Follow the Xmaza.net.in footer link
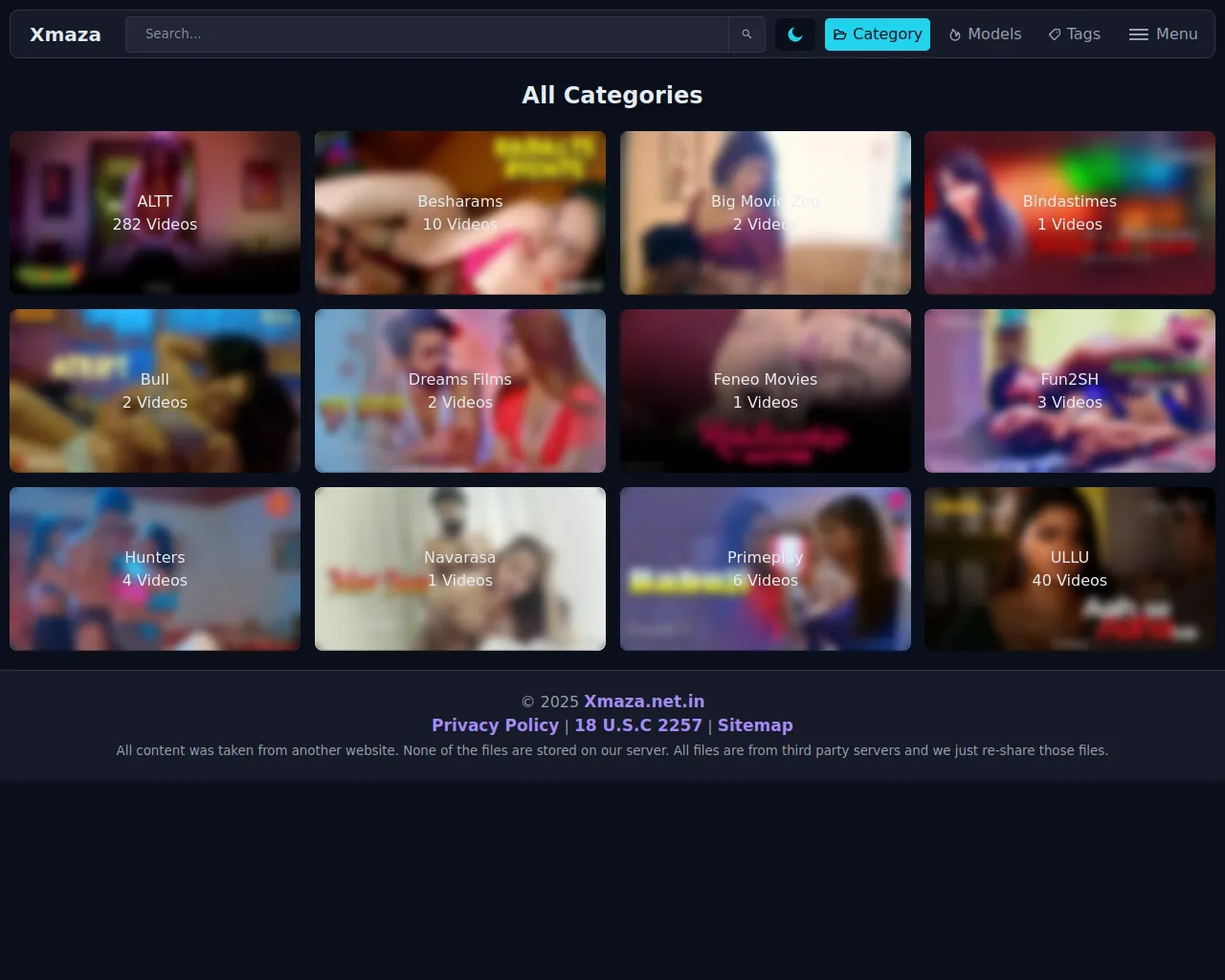Image resolution: width=1225 pixels, height=980 pixels. (x=644, y=702)
